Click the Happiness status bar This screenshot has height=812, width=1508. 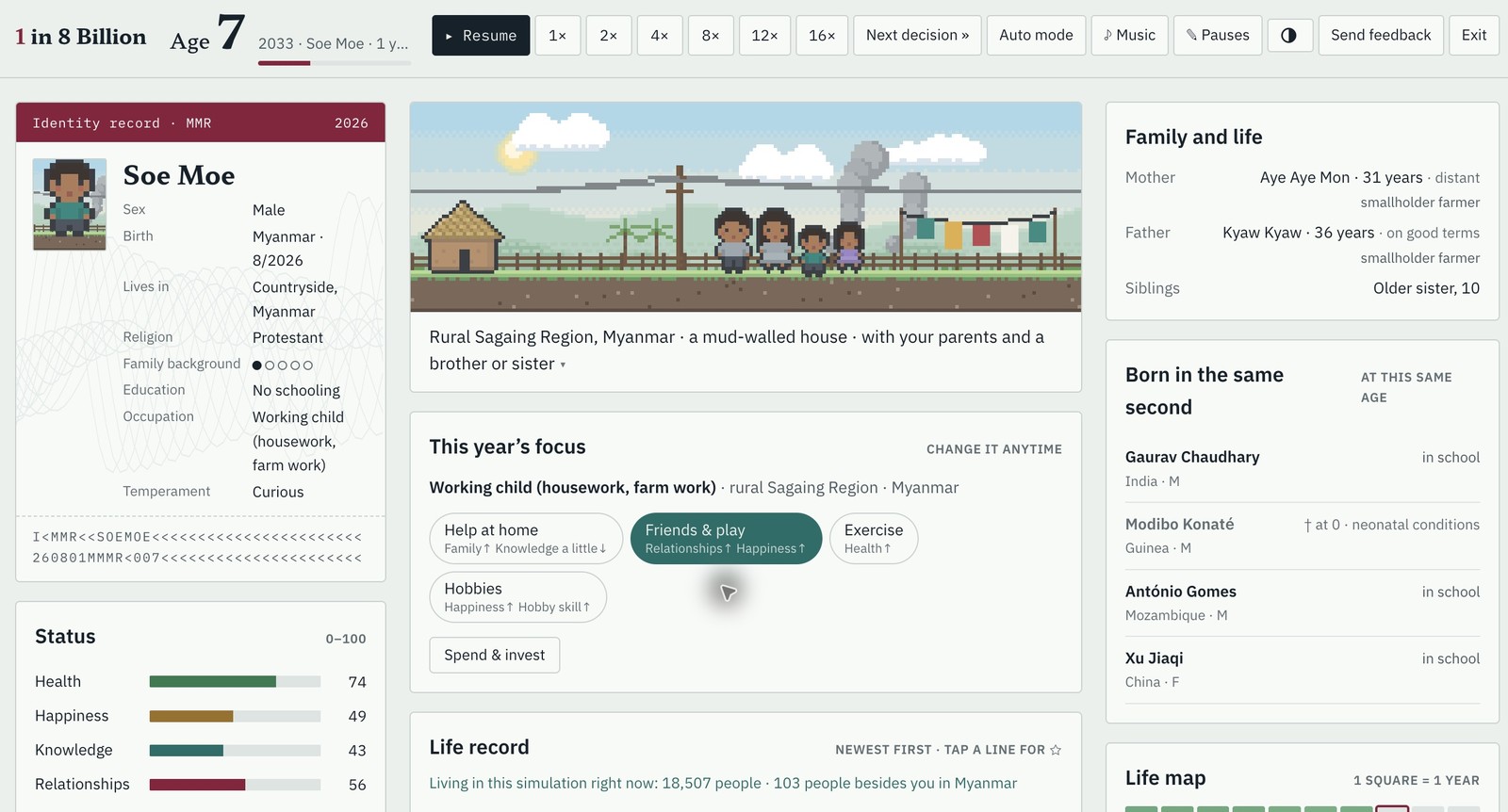[x=235, y=716]
